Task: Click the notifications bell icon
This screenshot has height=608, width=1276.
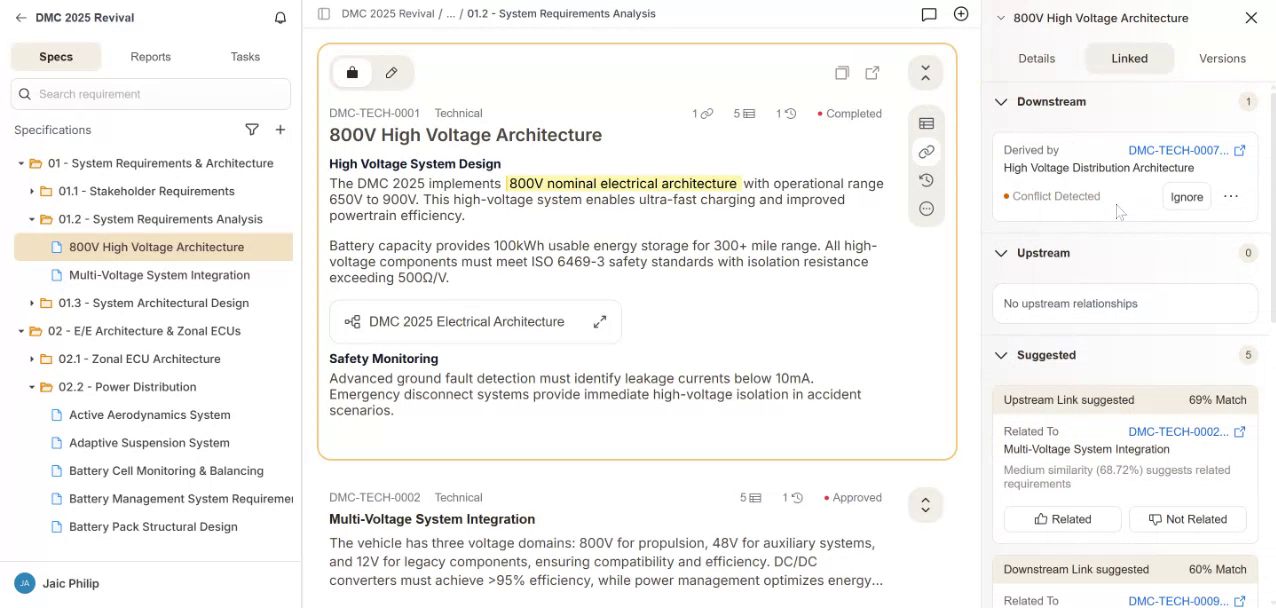Action: 280,18
